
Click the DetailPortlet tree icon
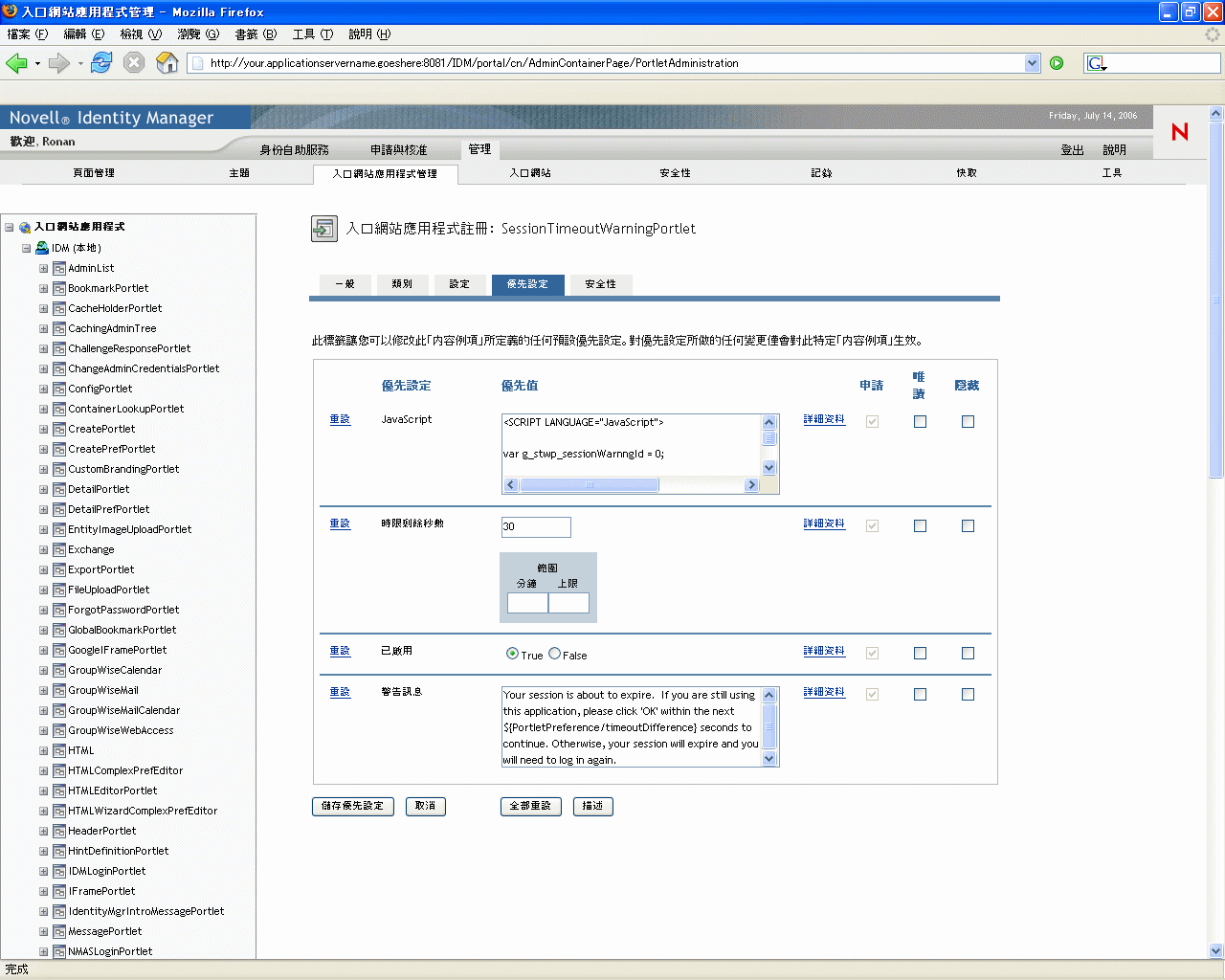click(x=59, y=489)
